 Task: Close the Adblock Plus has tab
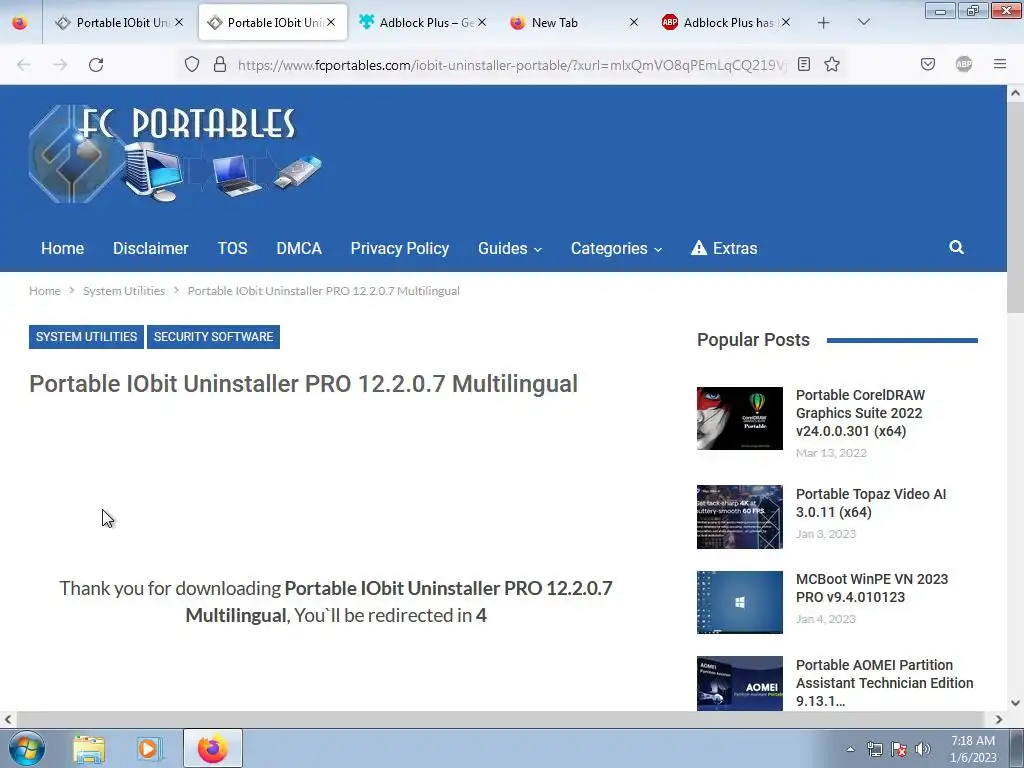tap(786, 22)
